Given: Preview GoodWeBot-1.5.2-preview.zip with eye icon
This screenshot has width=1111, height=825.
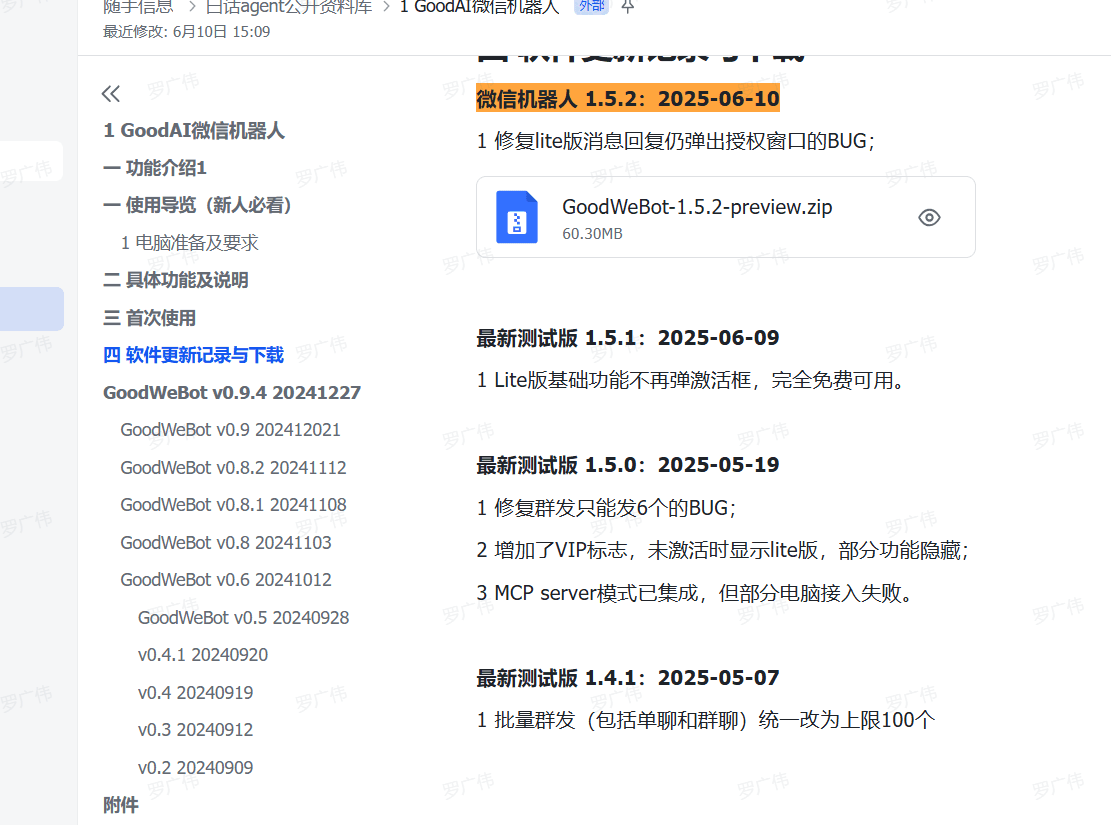Looking at the screenshot, I should click(929, 218).
